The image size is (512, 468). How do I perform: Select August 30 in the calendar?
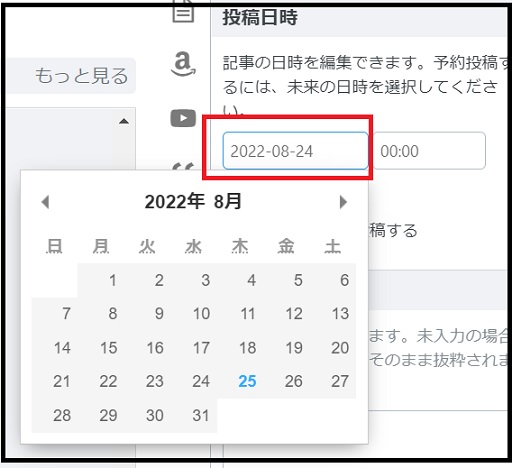coord(147,416)
